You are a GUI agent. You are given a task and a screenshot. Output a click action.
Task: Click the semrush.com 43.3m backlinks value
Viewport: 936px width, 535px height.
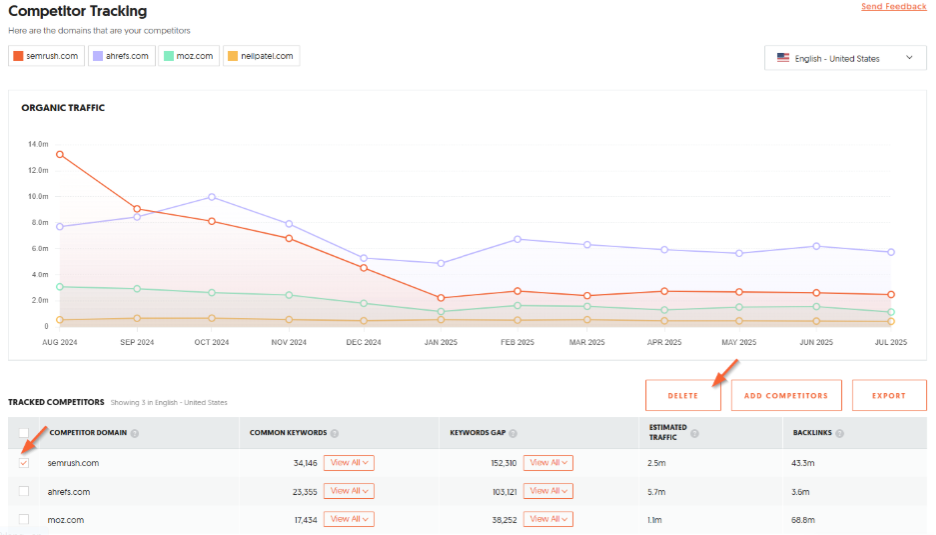tap(803, 463)
